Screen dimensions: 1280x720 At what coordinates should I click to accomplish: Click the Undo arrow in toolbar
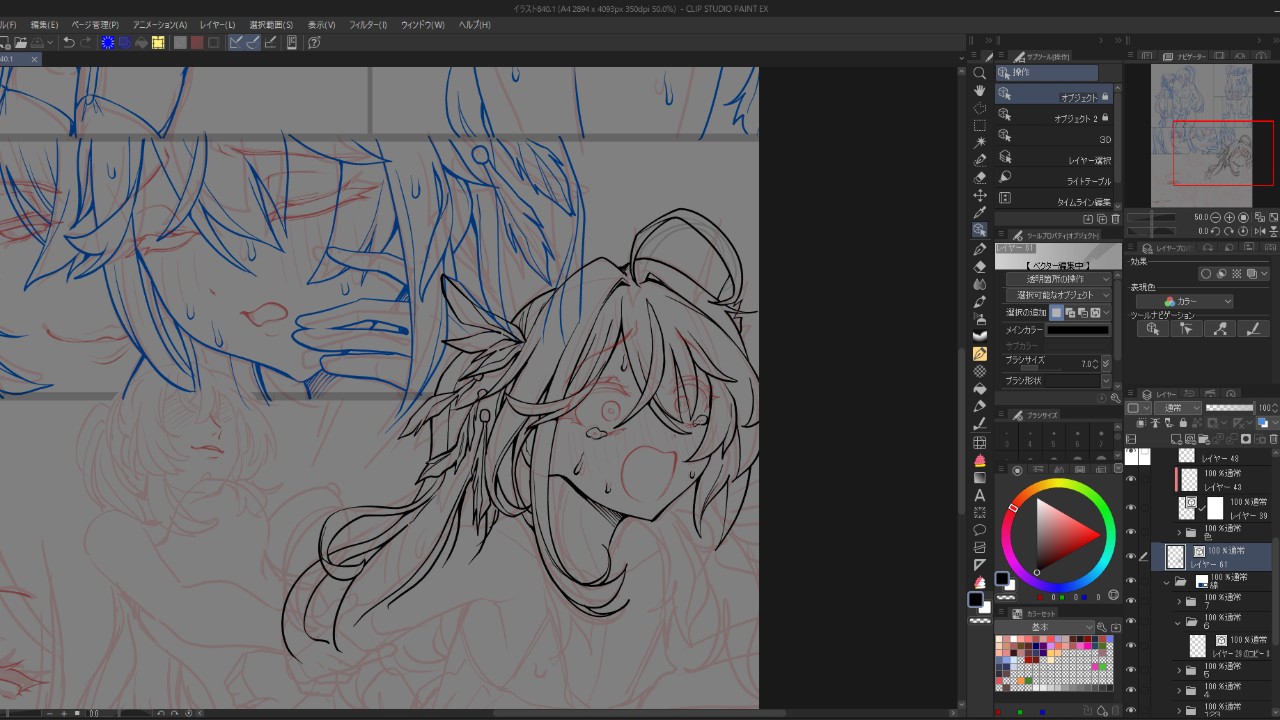tap(68, 42)
